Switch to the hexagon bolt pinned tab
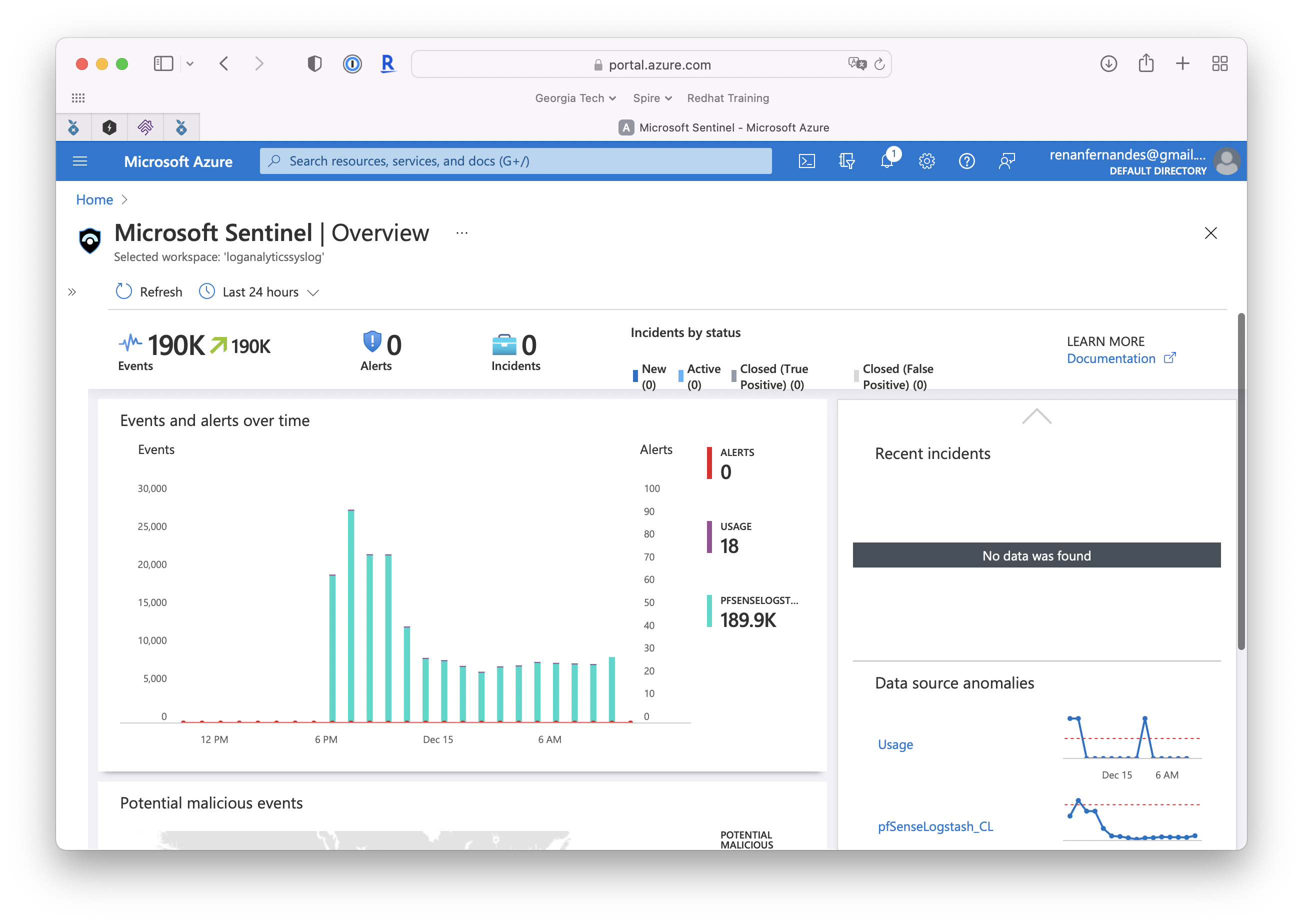Screen dimensions: 1303x924 click(x=109, y=127)
